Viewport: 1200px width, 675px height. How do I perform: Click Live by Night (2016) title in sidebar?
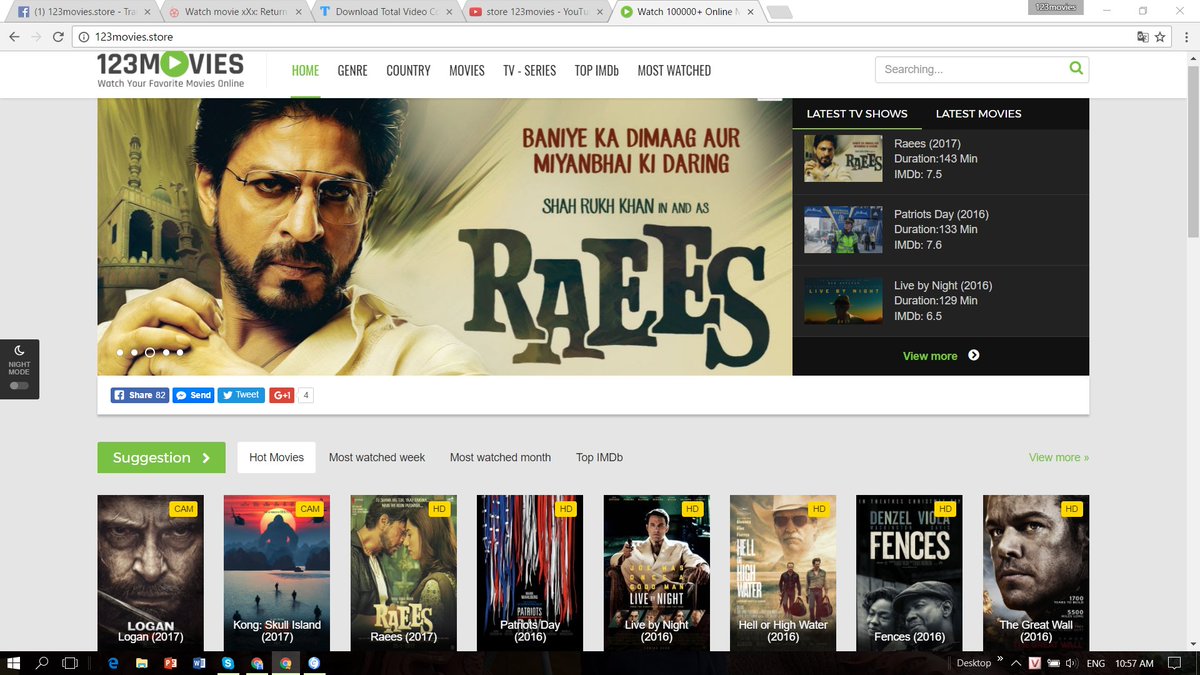[943, 285]
